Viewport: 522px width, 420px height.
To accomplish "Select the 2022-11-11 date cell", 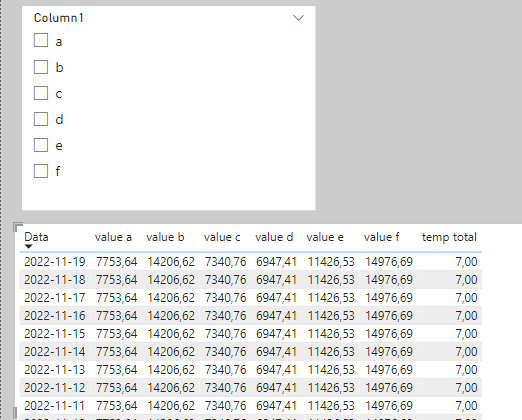I will point(55,406).
